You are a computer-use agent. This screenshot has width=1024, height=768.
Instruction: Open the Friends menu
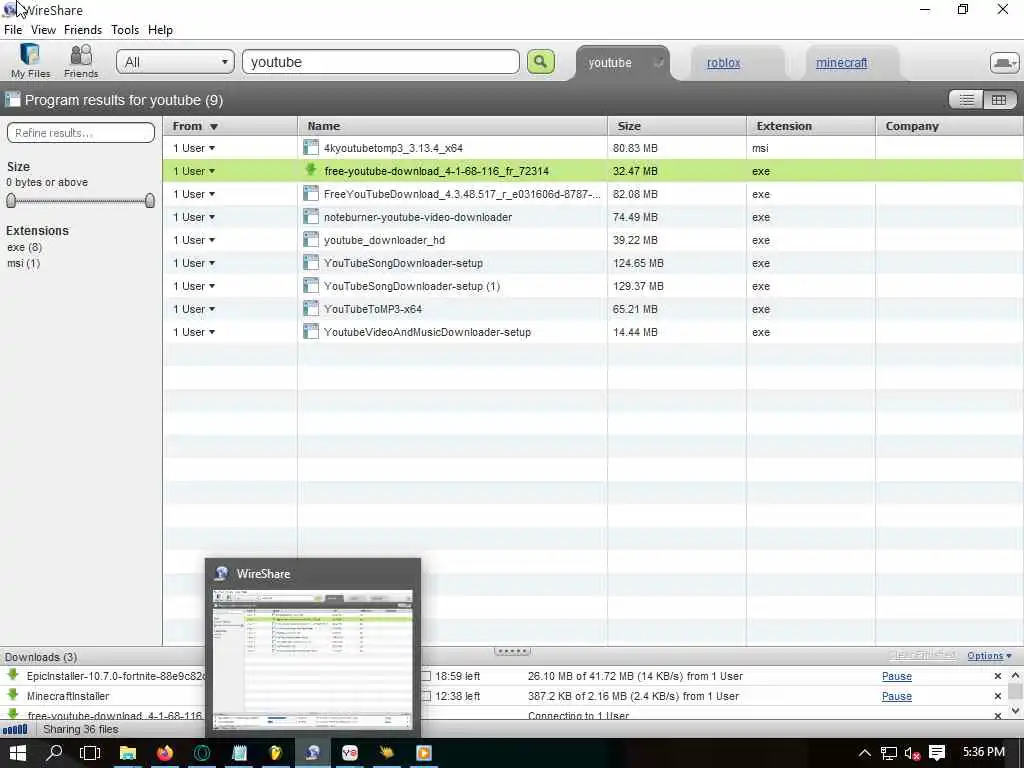83,30
